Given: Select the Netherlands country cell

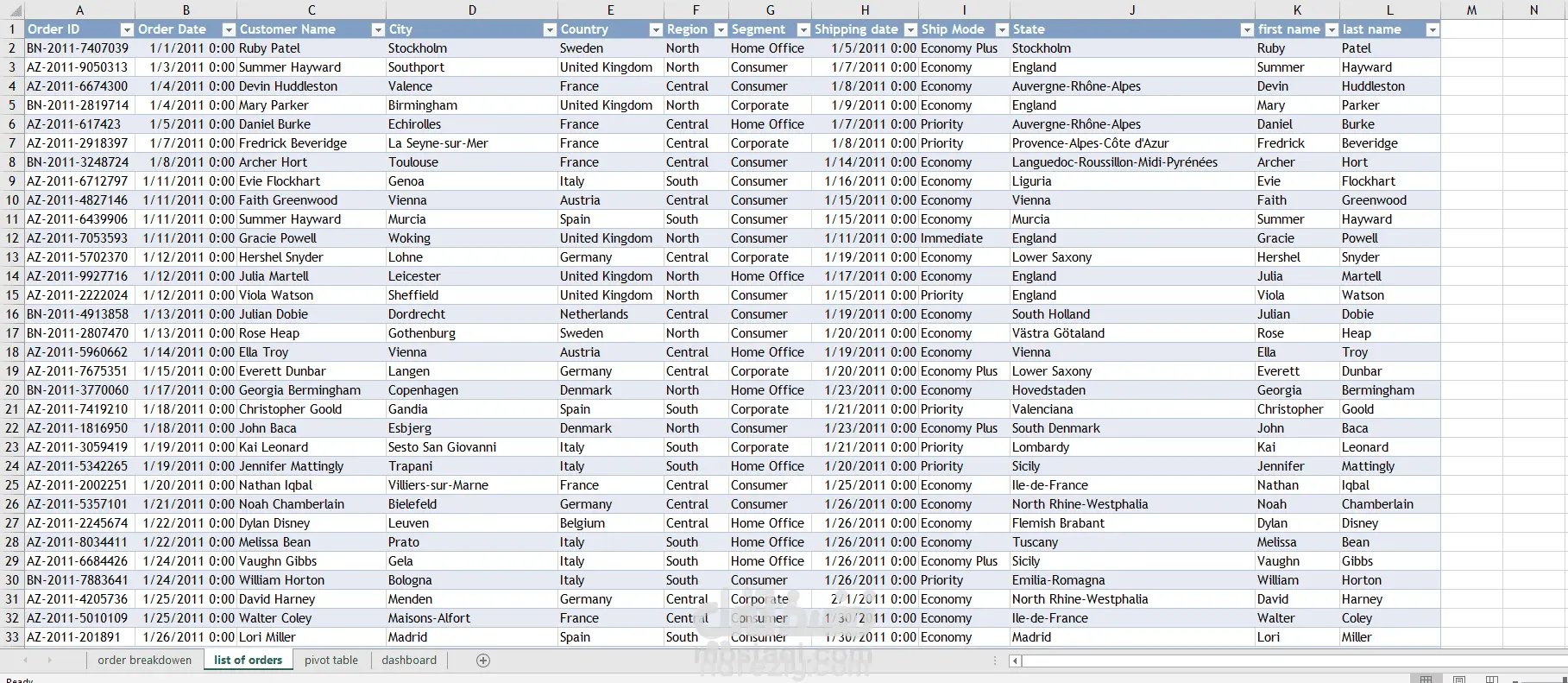Looking at the screenshot, I should pos(611,314).
